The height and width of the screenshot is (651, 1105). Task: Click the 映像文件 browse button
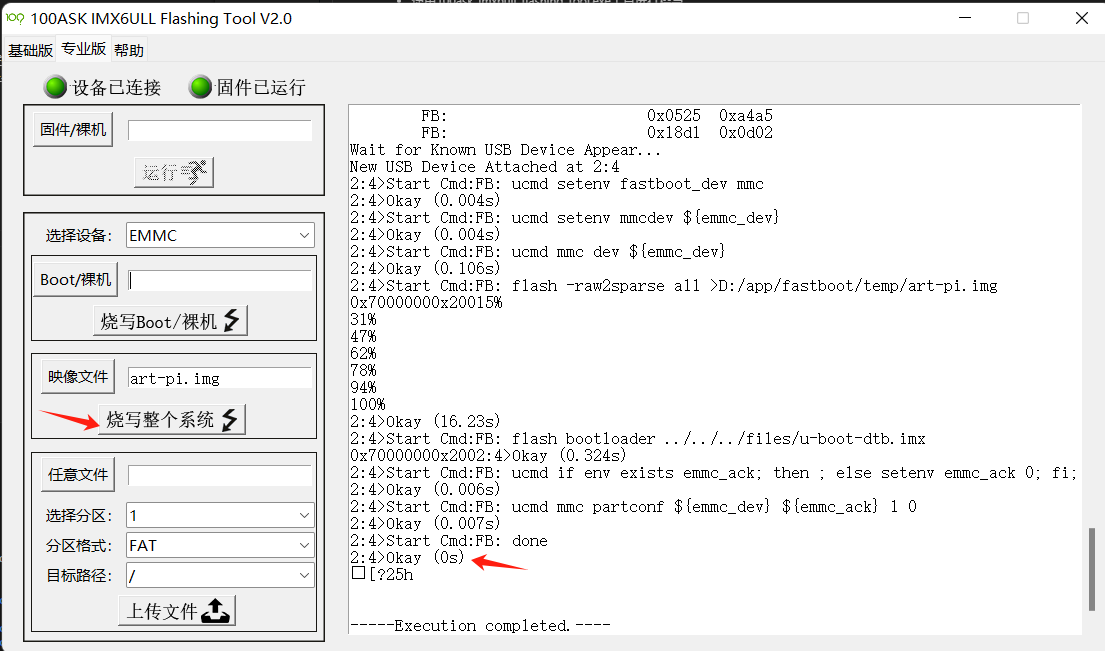click(78, 378)
